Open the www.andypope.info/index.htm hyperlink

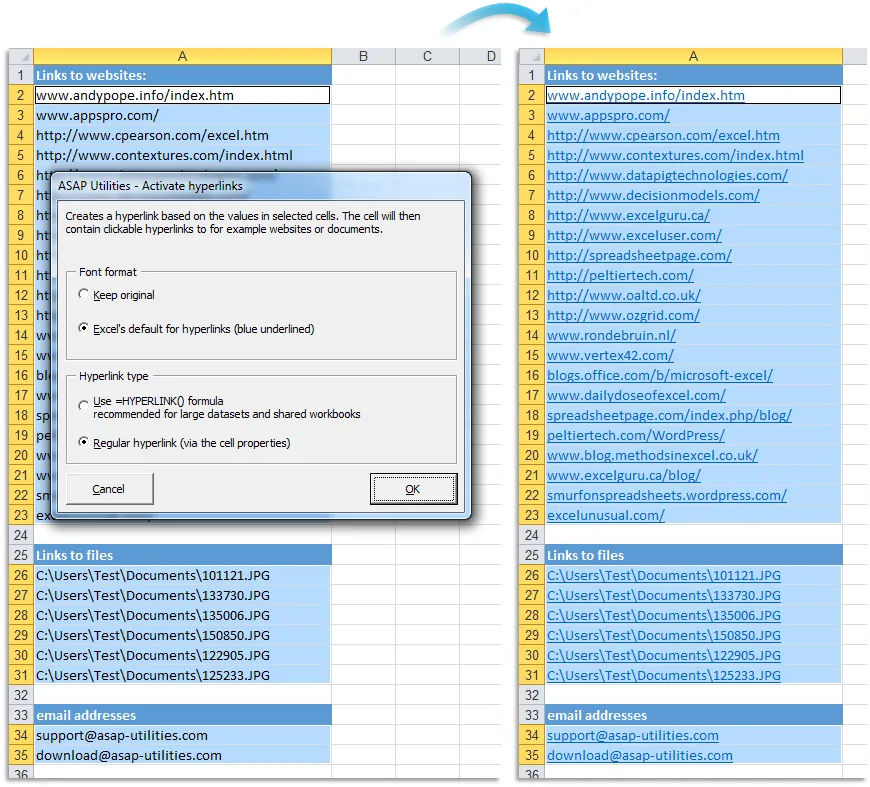pos(645,95)
